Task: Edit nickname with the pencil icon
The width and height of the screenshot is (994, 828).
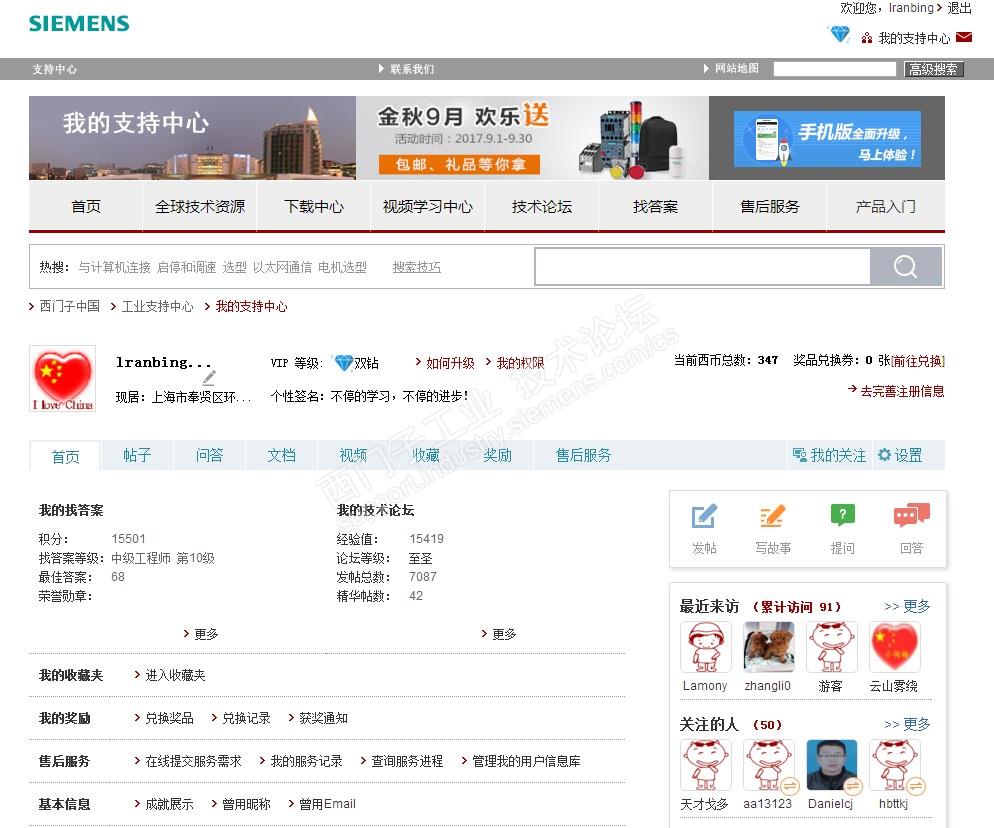Action: coord(209,377)
